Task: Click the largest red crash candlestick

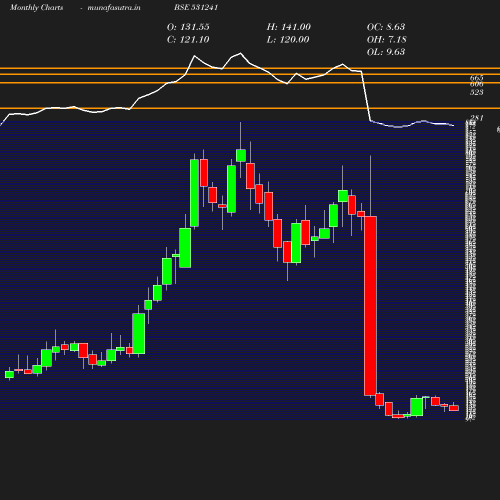Action: 370,306
